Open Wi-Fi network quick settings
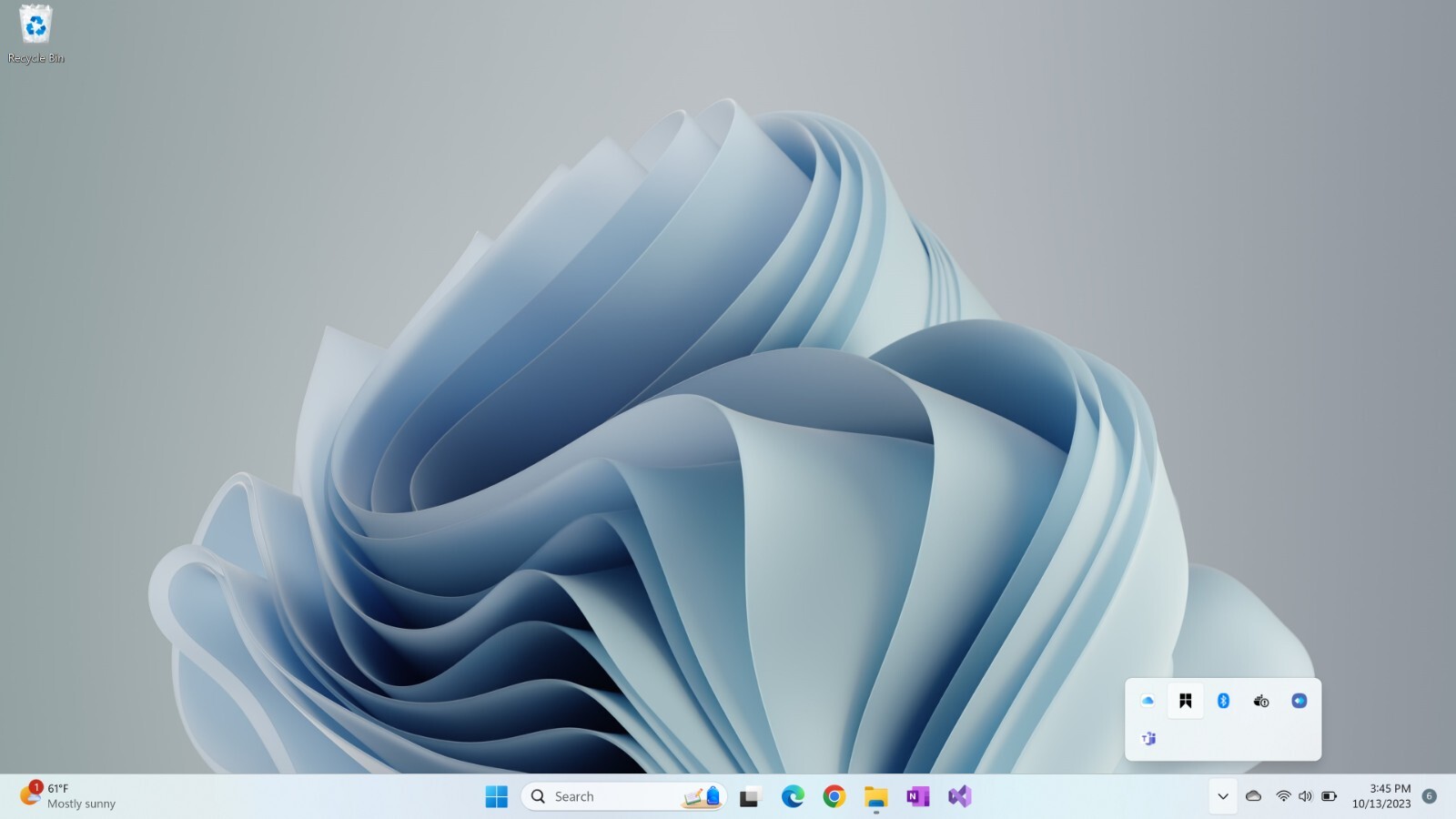The width and height of the screenshot is (1456, 819). tap(1283, 796)
